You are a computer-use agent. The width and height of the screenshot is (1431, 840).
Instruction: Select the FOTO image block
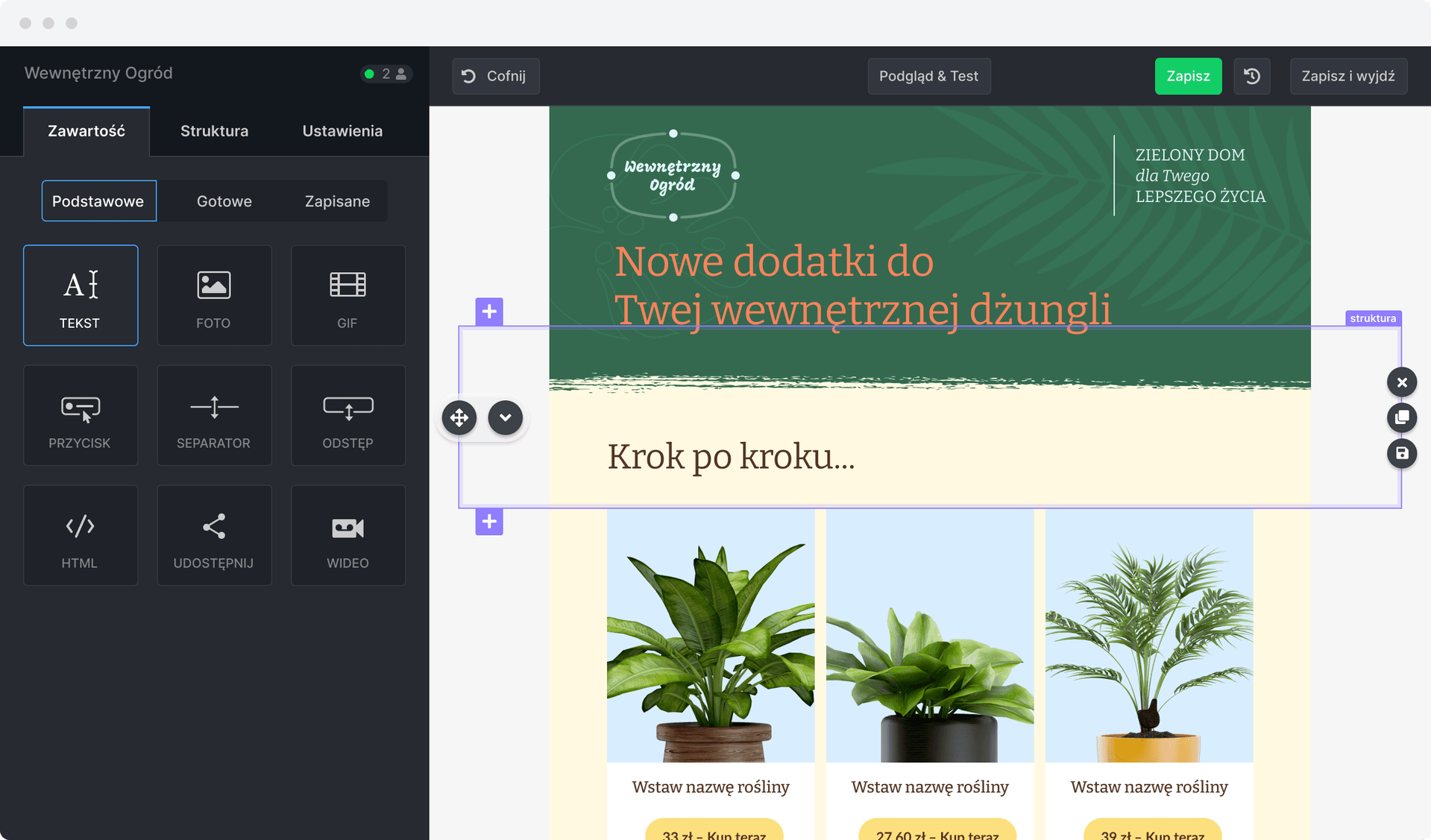[214, 295]
